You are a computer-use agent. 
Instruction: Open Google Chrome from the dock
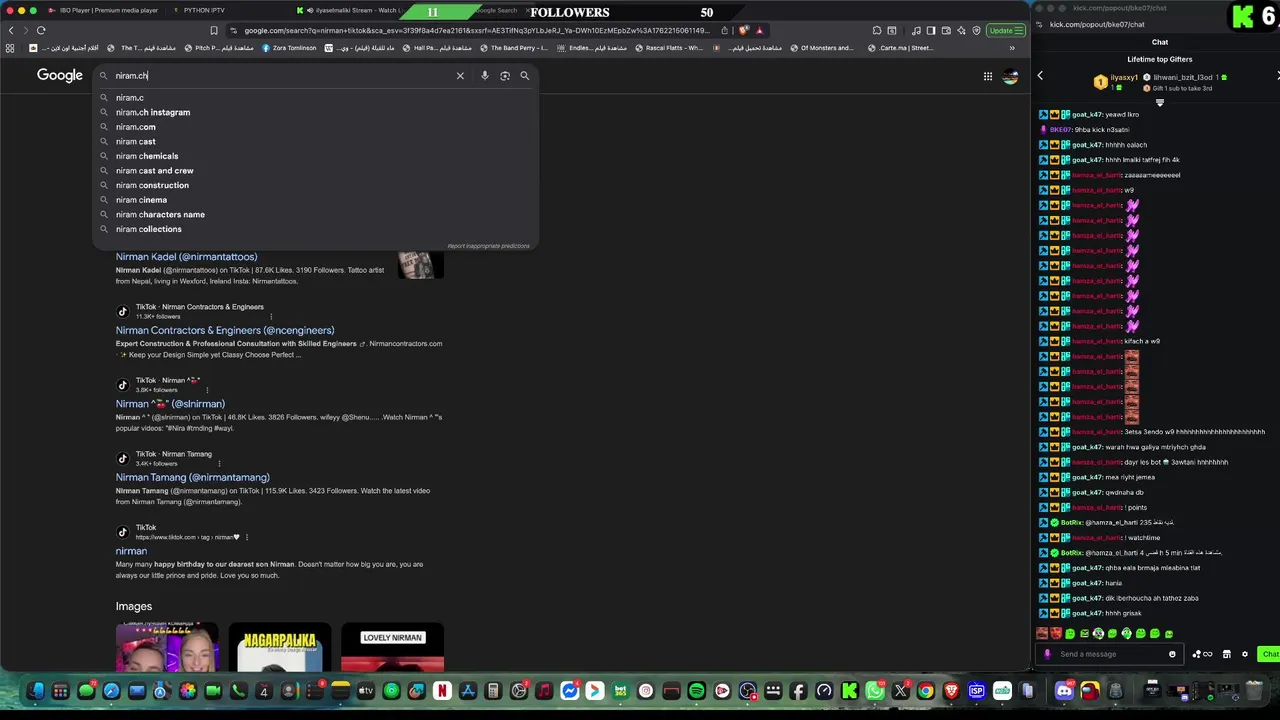926,691
